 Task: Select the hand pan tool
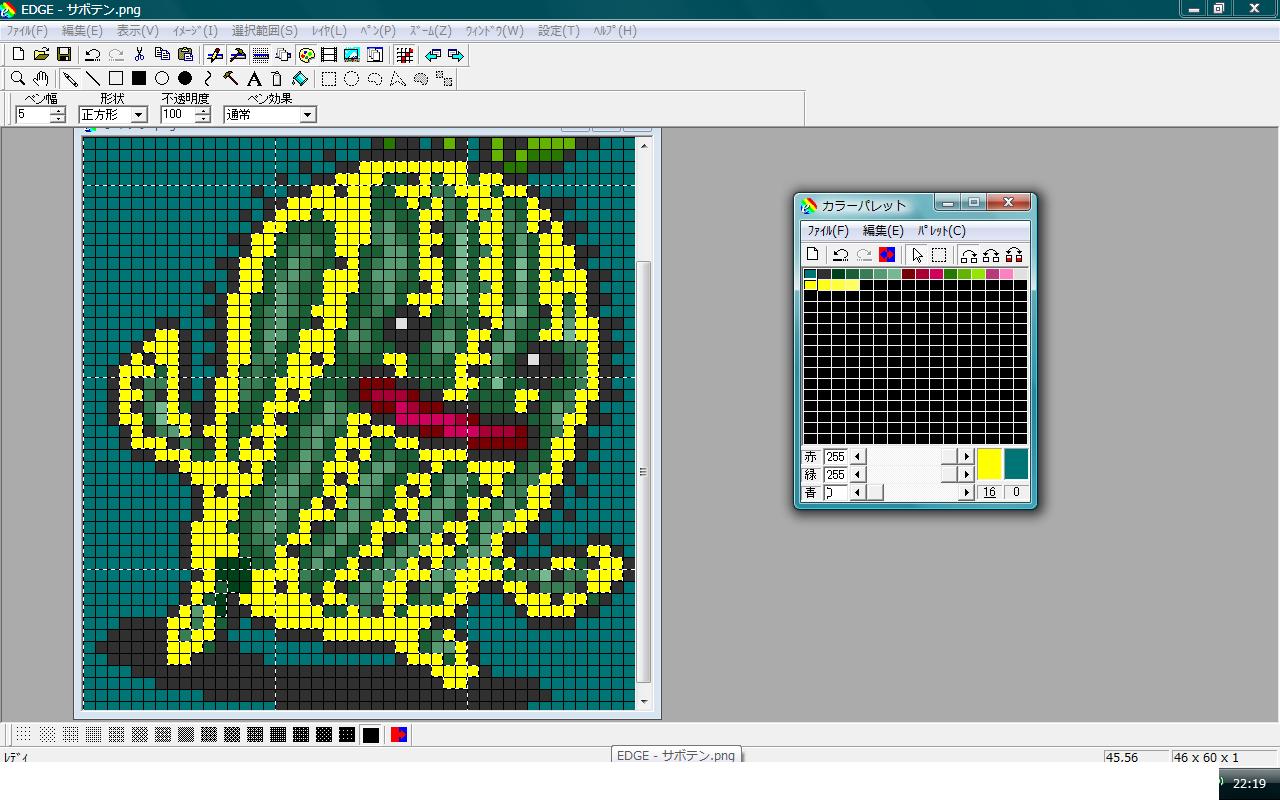[x=41, y=78]
